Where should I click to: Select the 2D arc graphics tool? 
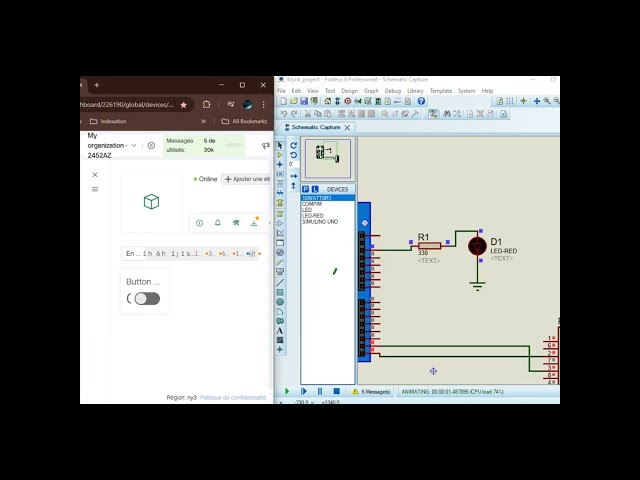click(x=280, y=312)
